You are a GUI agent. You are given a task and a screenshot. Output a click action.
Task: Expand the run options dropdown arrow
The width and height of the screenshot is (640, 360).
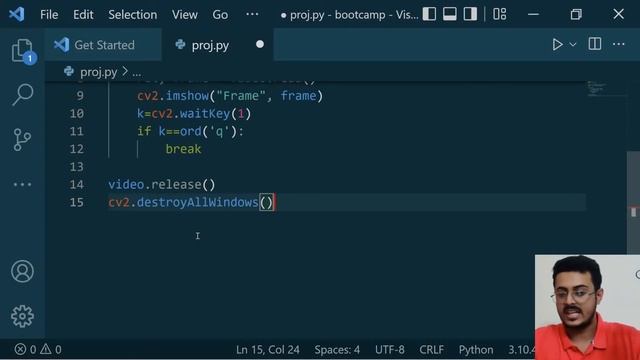pyautogui.click(x=573, y=44)
